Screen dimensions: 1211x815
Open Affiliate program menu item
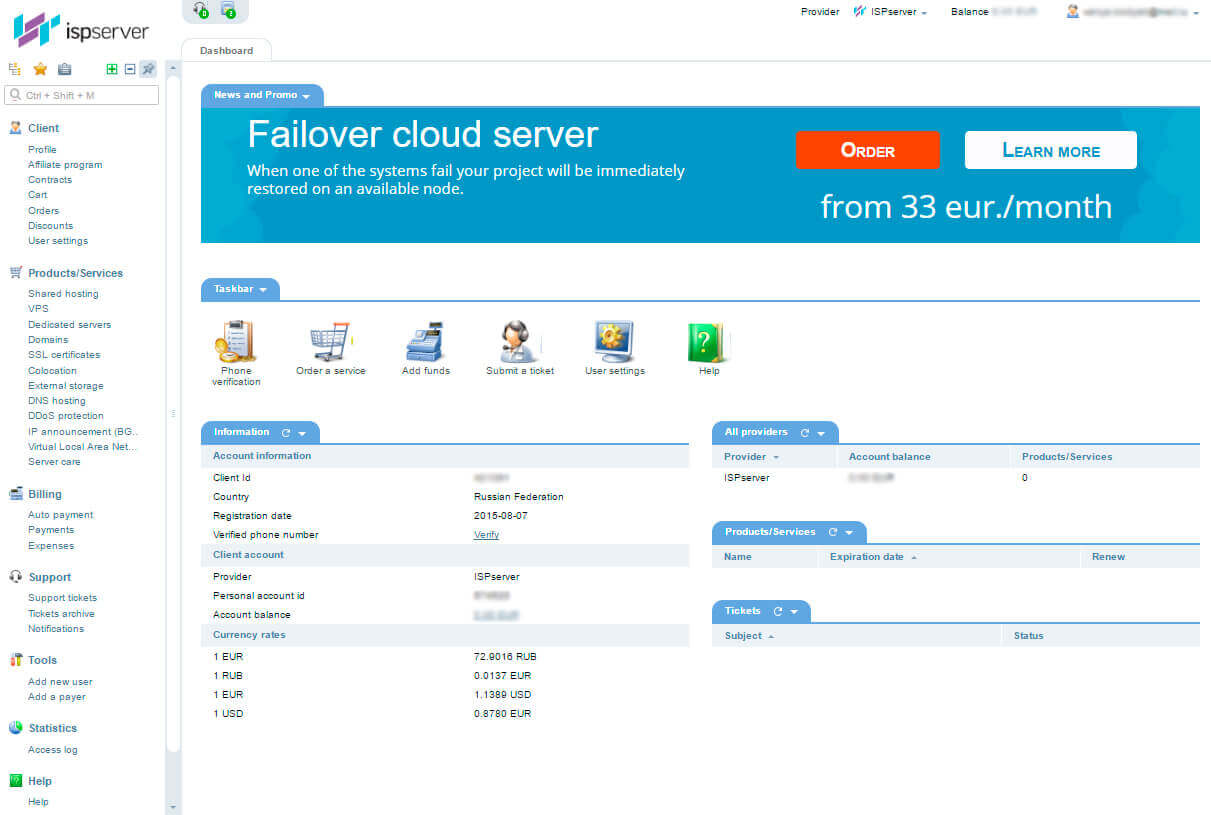[x=65, y=165]
